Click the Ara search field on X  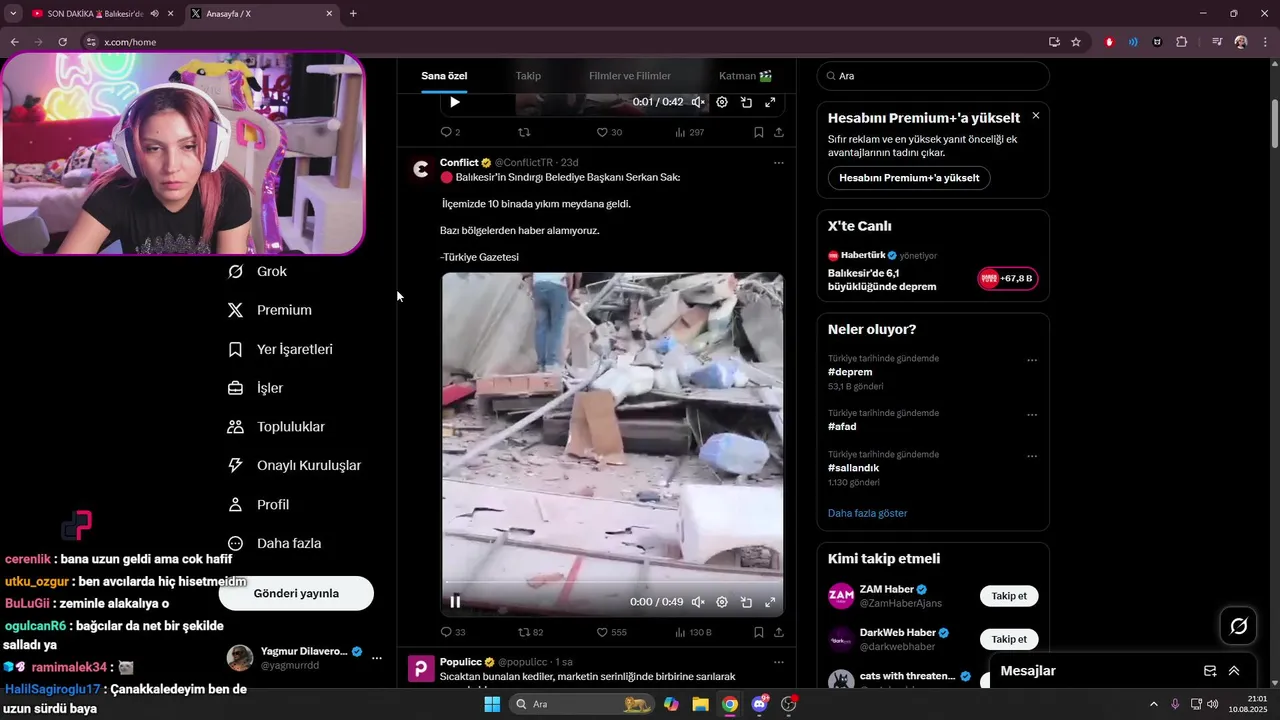click(x=933, y=76)
